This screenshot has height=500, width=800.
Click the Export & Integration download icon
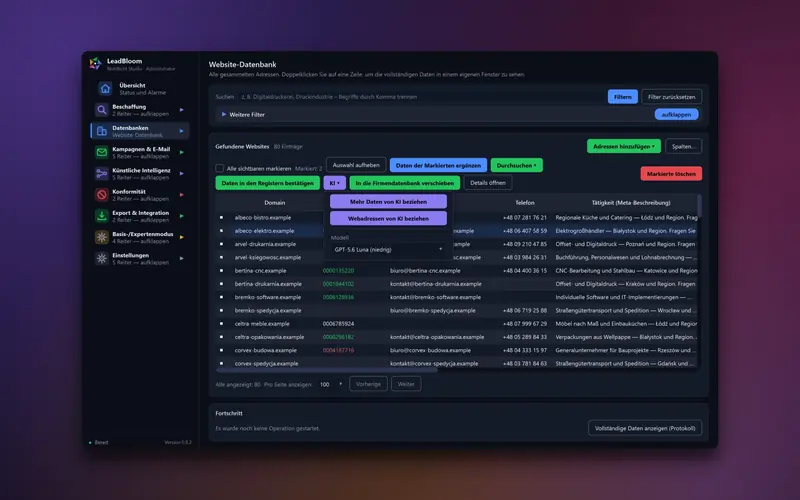click(x=102, y=216)
